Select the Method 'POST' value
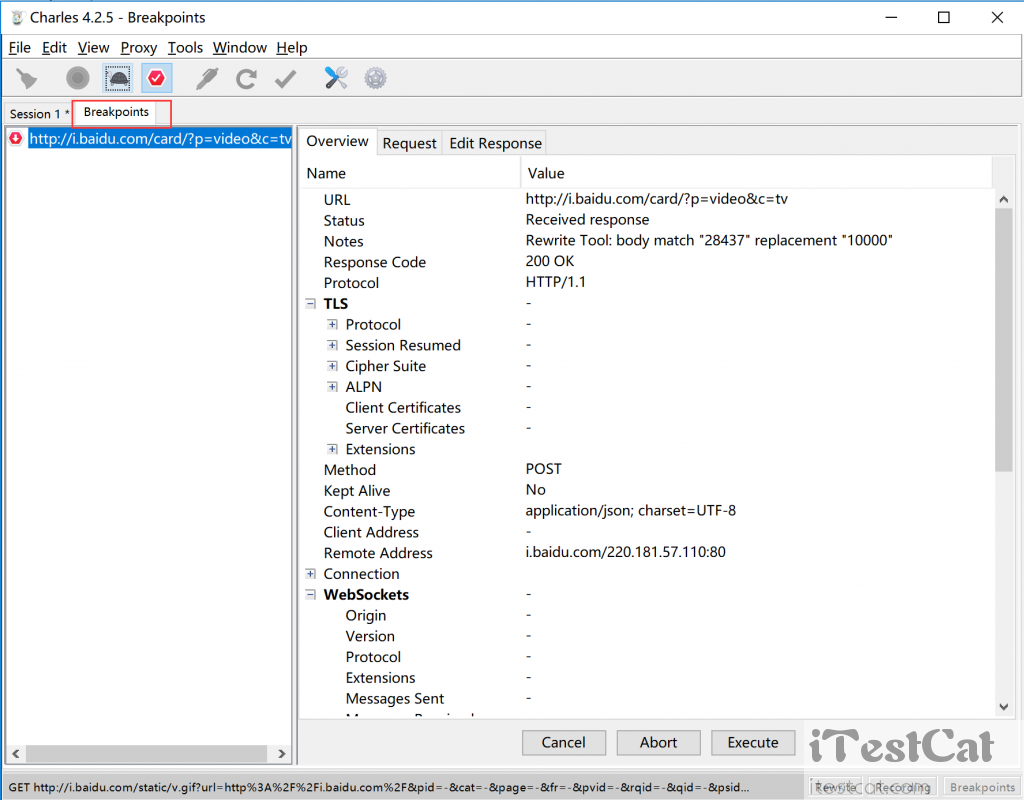 [543, 469]
